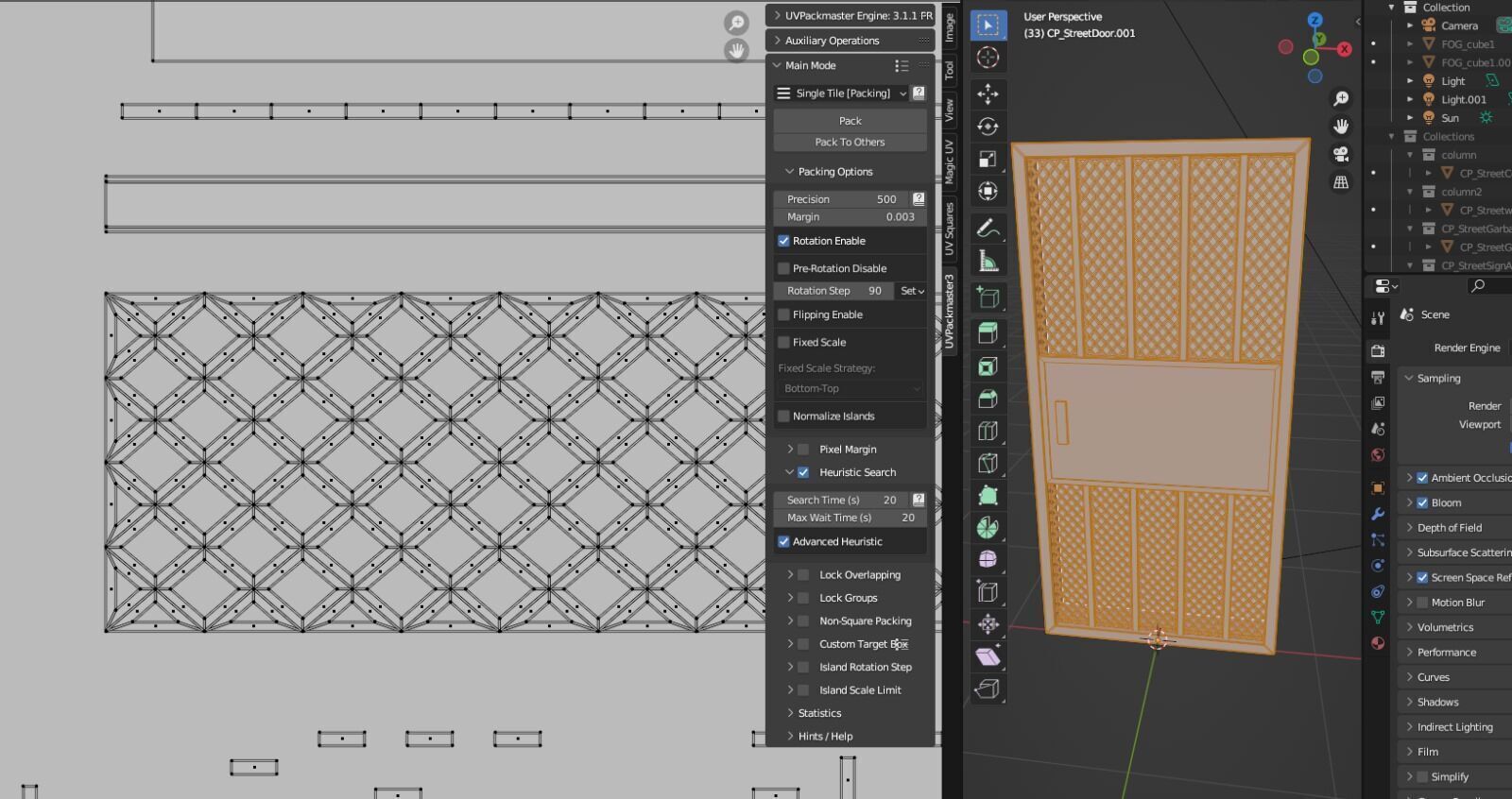Activate the Extrude Region tool
The width and height of the screenshot is (1512, 799).
(x=988, y=333)
